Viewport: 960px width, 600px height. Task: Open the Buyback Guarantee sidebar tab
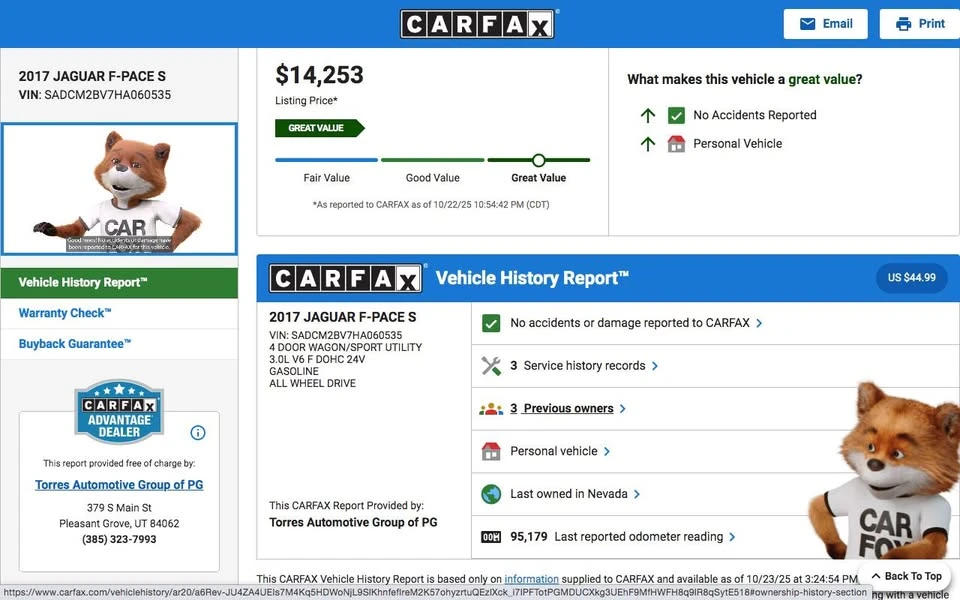click(119, 344)
